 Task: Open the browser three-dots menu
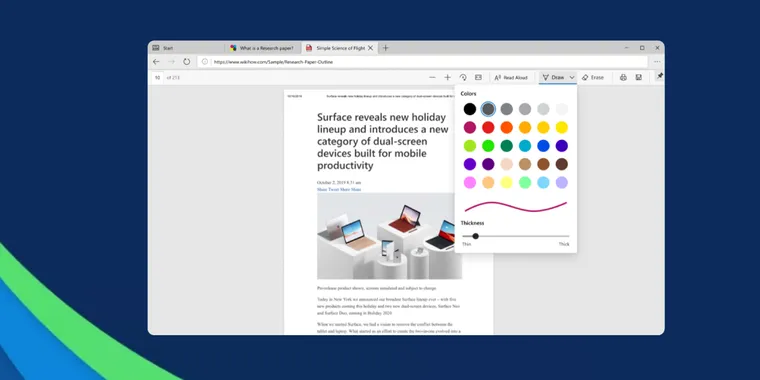657,62
